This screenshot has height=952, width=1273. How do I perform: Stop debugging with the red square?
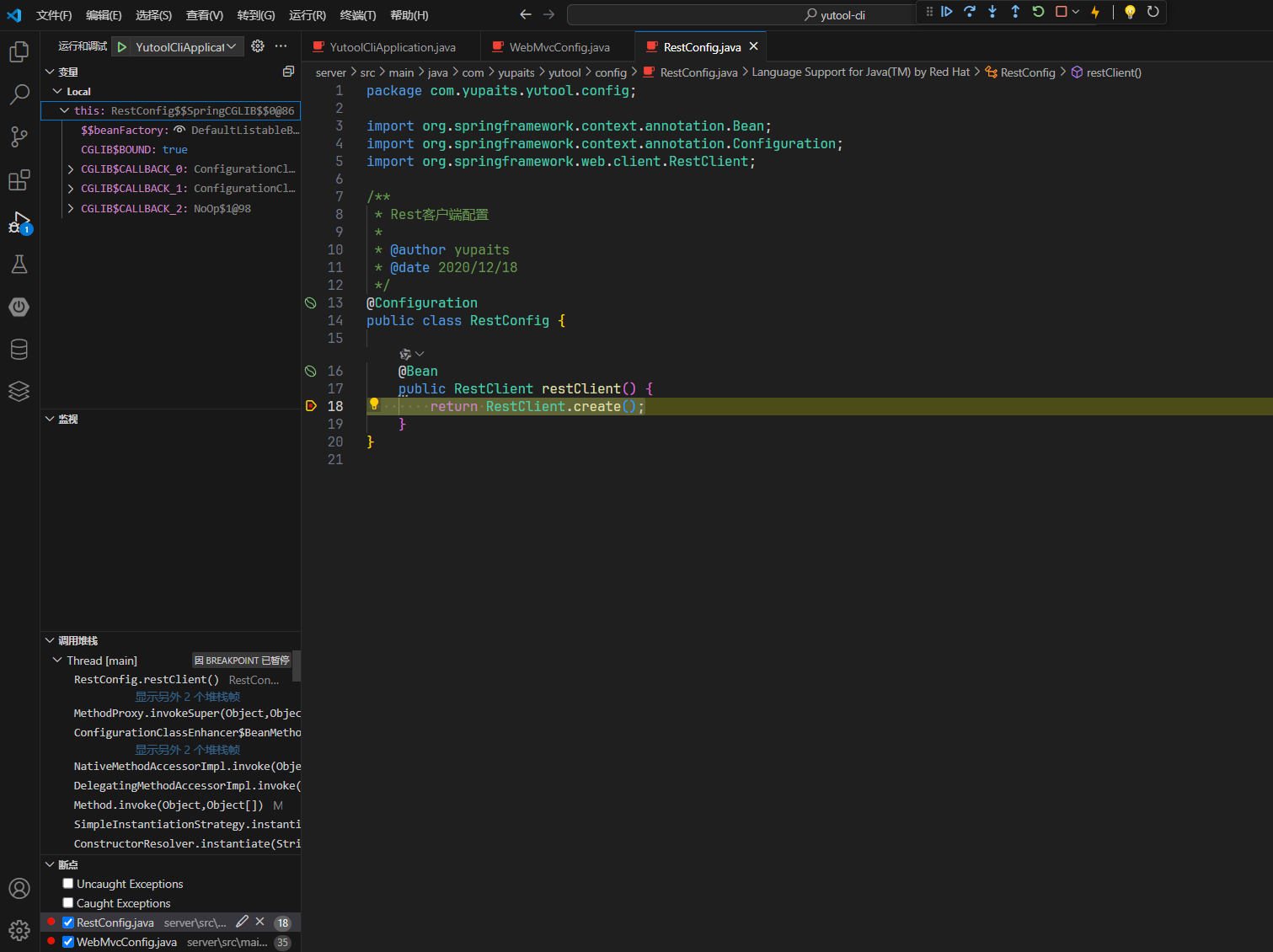click(x=1062, y=12)
